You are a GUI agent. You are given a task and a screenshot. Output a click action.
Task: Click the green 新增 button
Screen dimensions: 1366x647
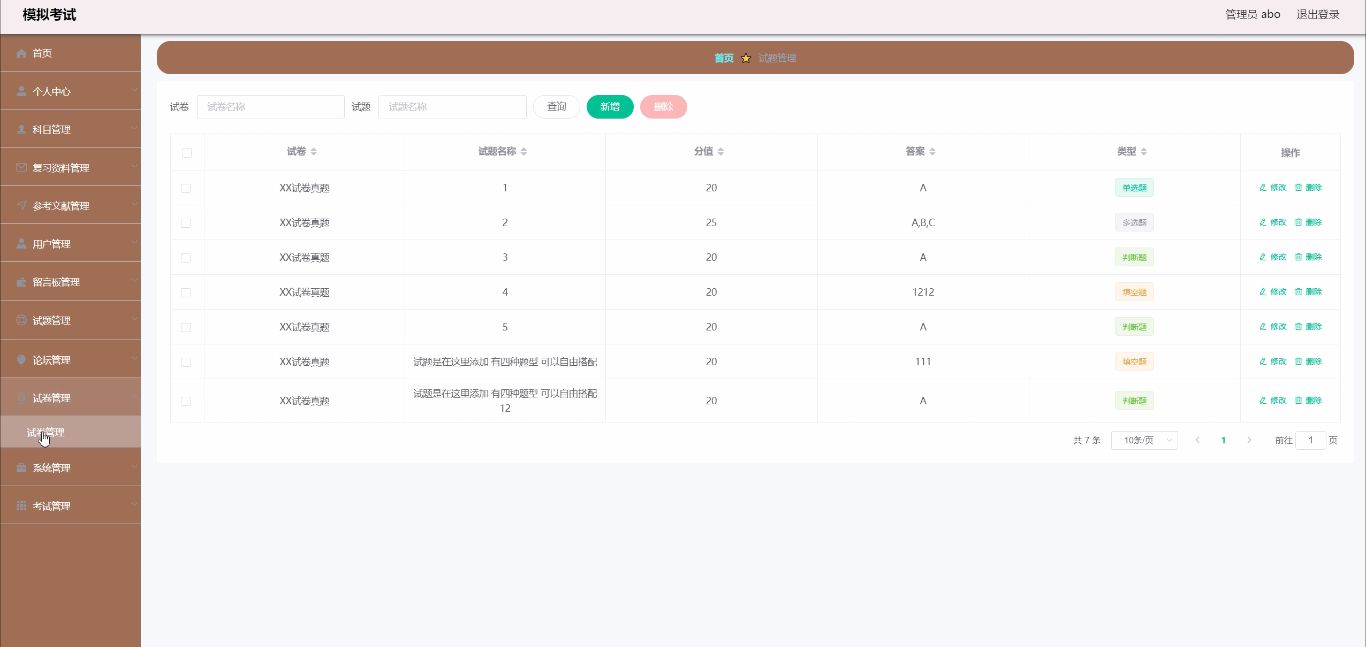pyautogui.click(x=610, y=107)
